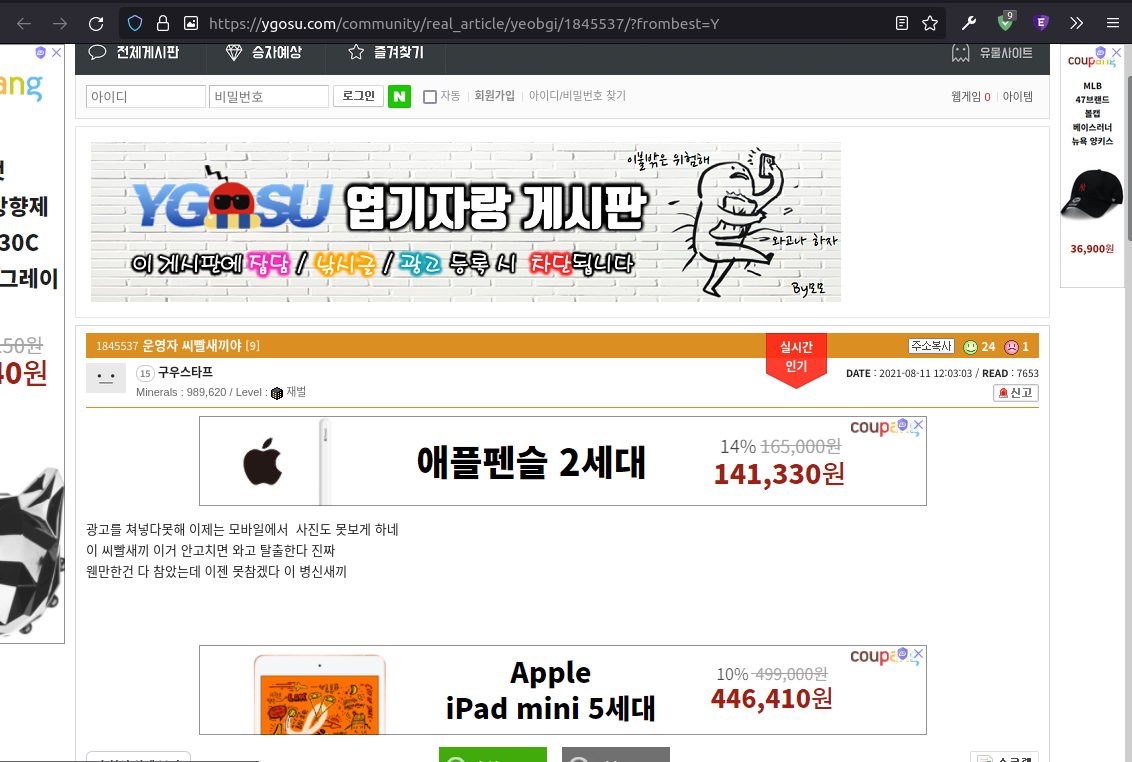
Task: Enable the 자동 auto-login checkbox
Action: pos(429,96)
